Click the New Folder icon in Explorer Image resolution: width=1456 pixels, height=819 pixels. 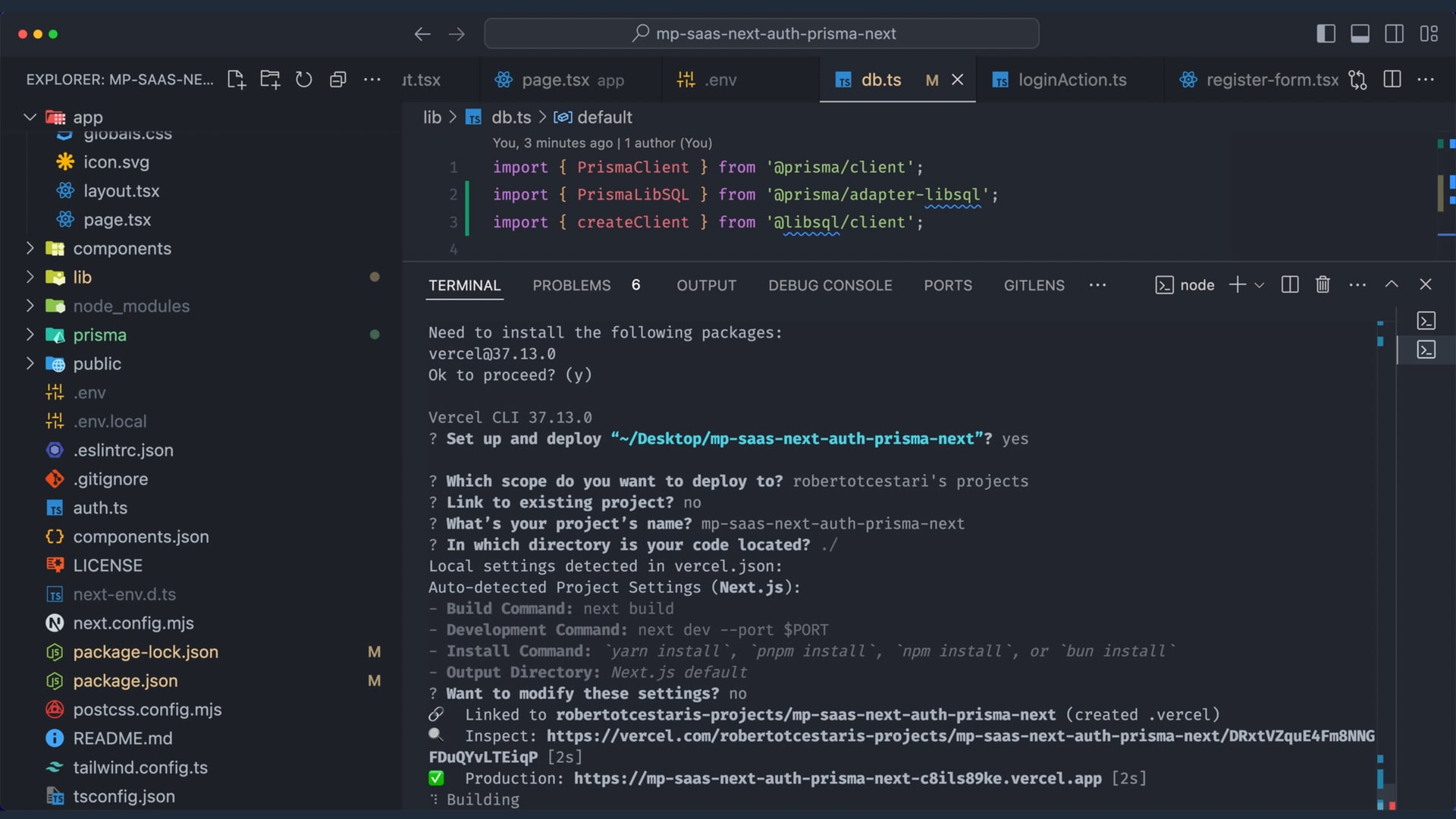click(x=270, y=80)
